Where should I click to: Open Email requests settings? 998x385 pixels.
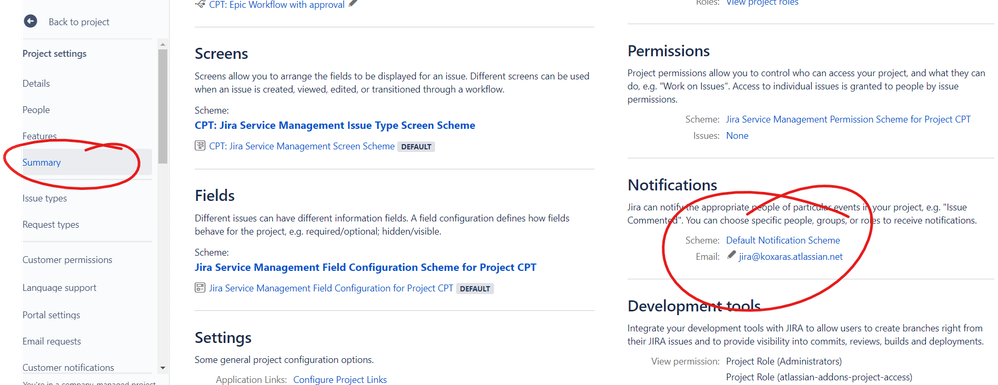click(52, 341)
